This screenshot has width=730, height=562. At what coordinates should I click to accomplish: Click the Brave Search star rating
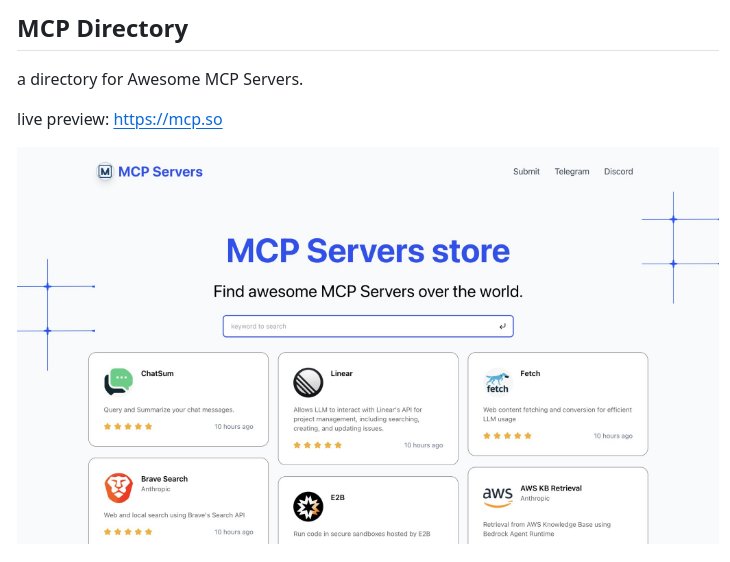128,532
